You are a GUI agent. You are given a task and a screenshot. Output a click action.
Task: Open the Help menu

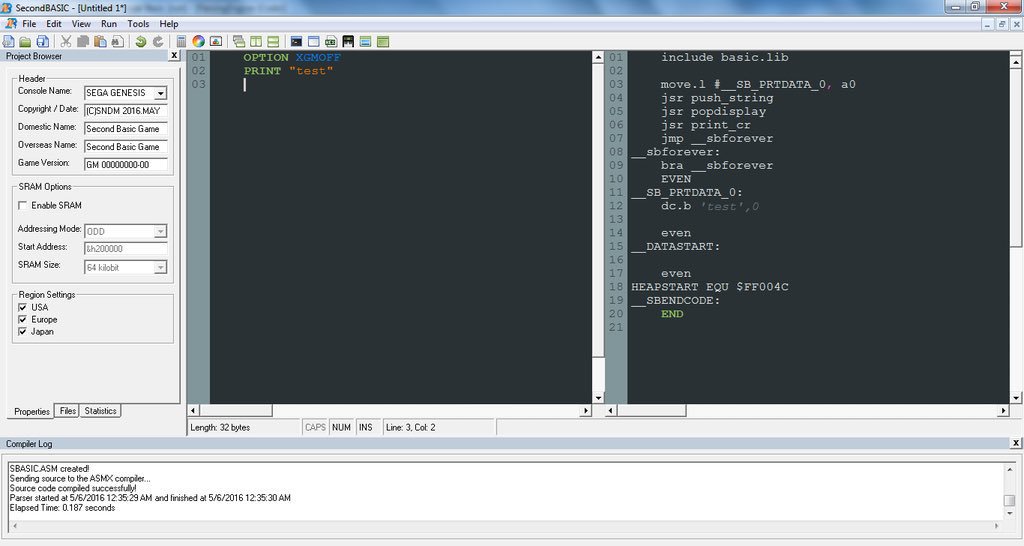168,24
